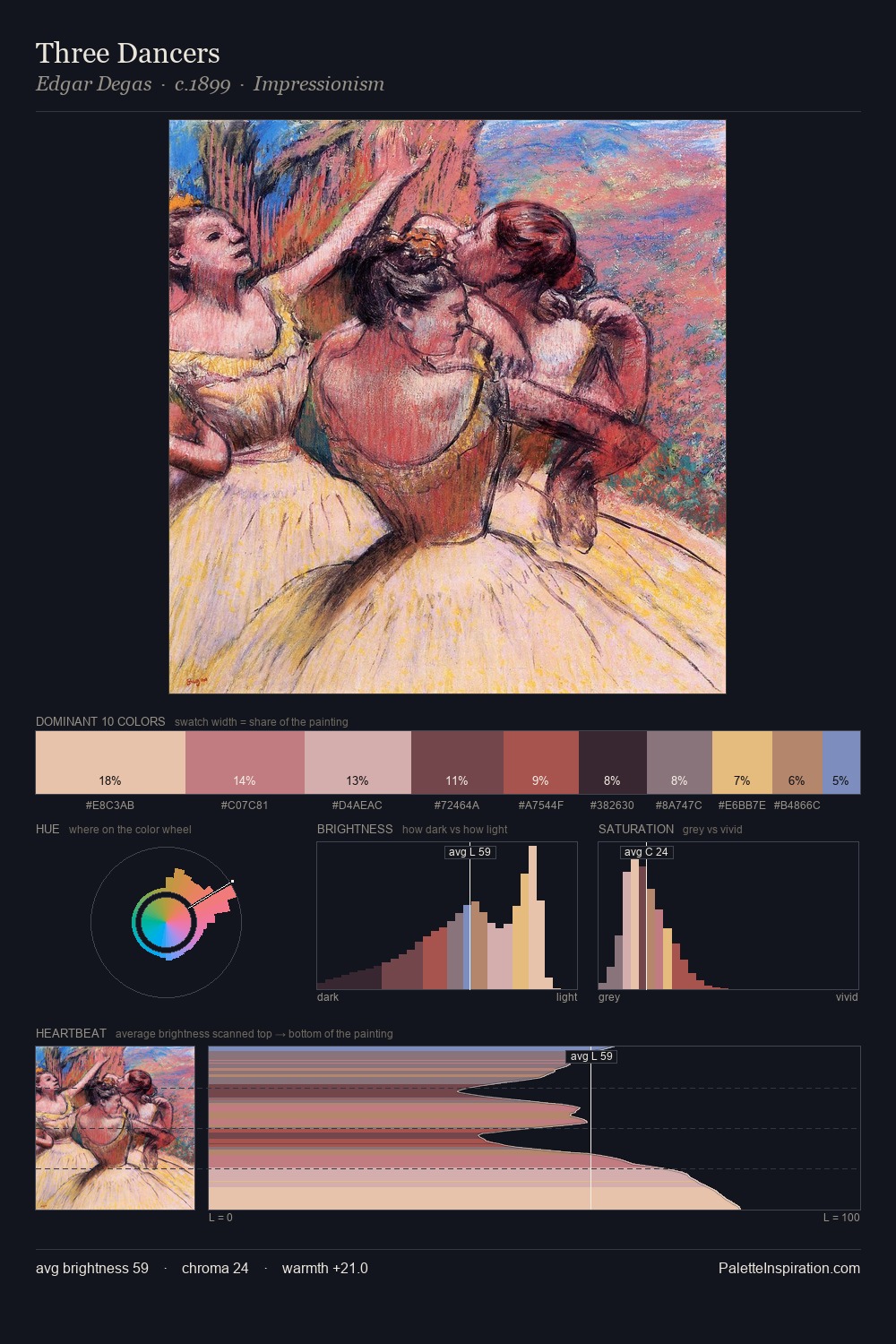Viewport: 896px width, 1344px height.
Task: Click the brightness histogram chart
Action: (x=447, y=916)
